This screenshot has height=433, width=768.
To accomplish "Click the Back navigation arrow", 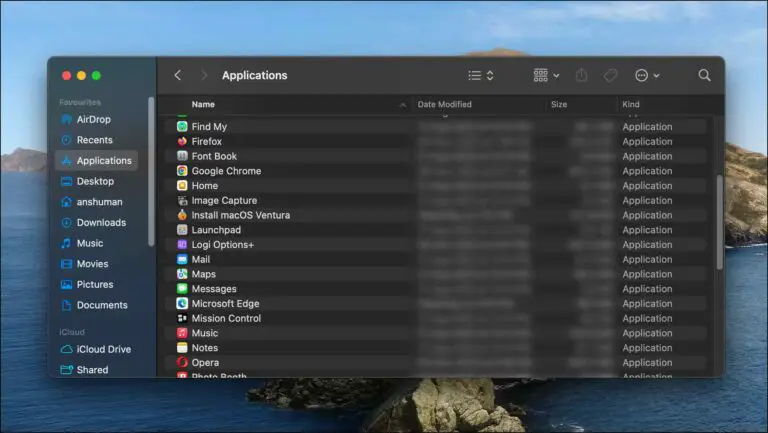I will pyautogui.click(x=178, y=76).
